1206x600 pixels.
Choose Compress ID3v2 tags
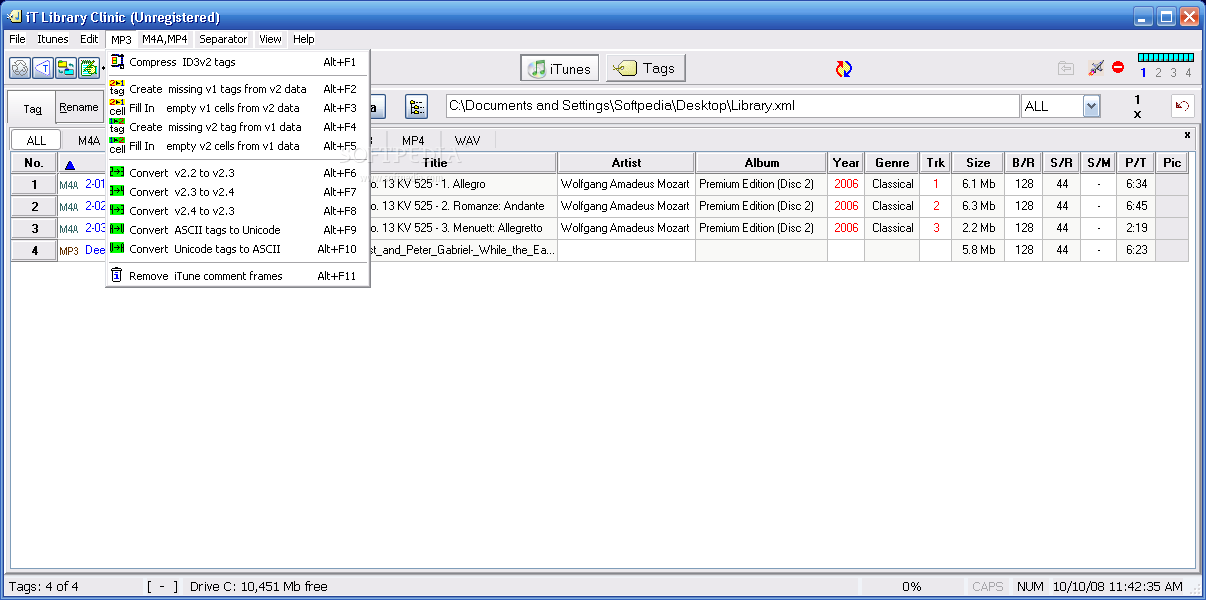(x=238, y=62)
